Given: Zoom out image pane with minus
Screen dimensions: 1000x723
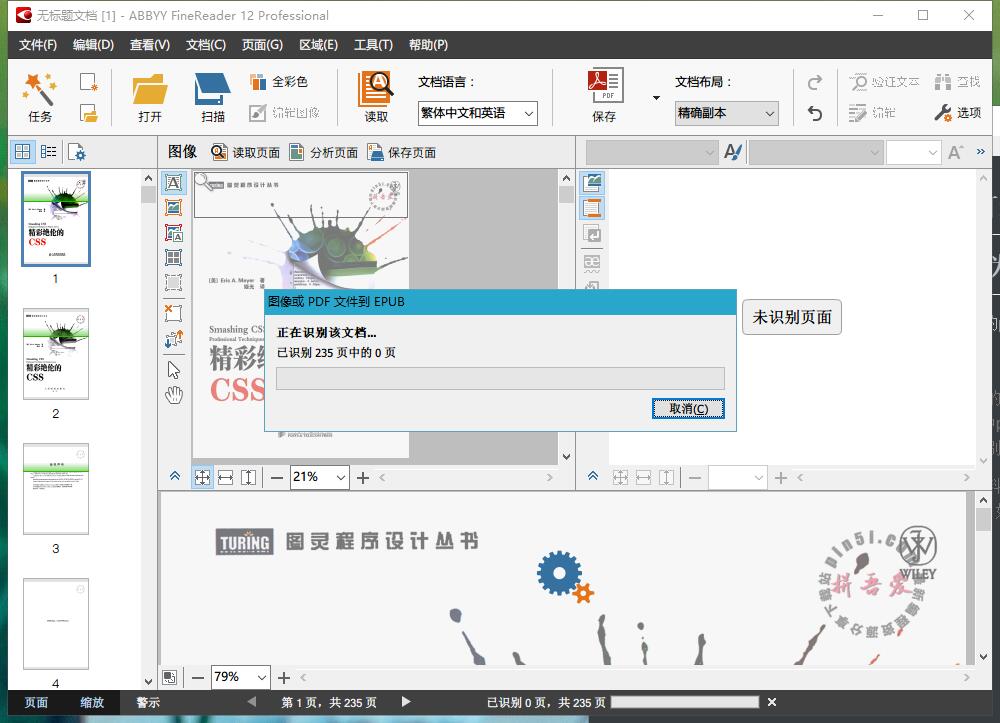Looking at the screenshot, I should tap(276, 478).
